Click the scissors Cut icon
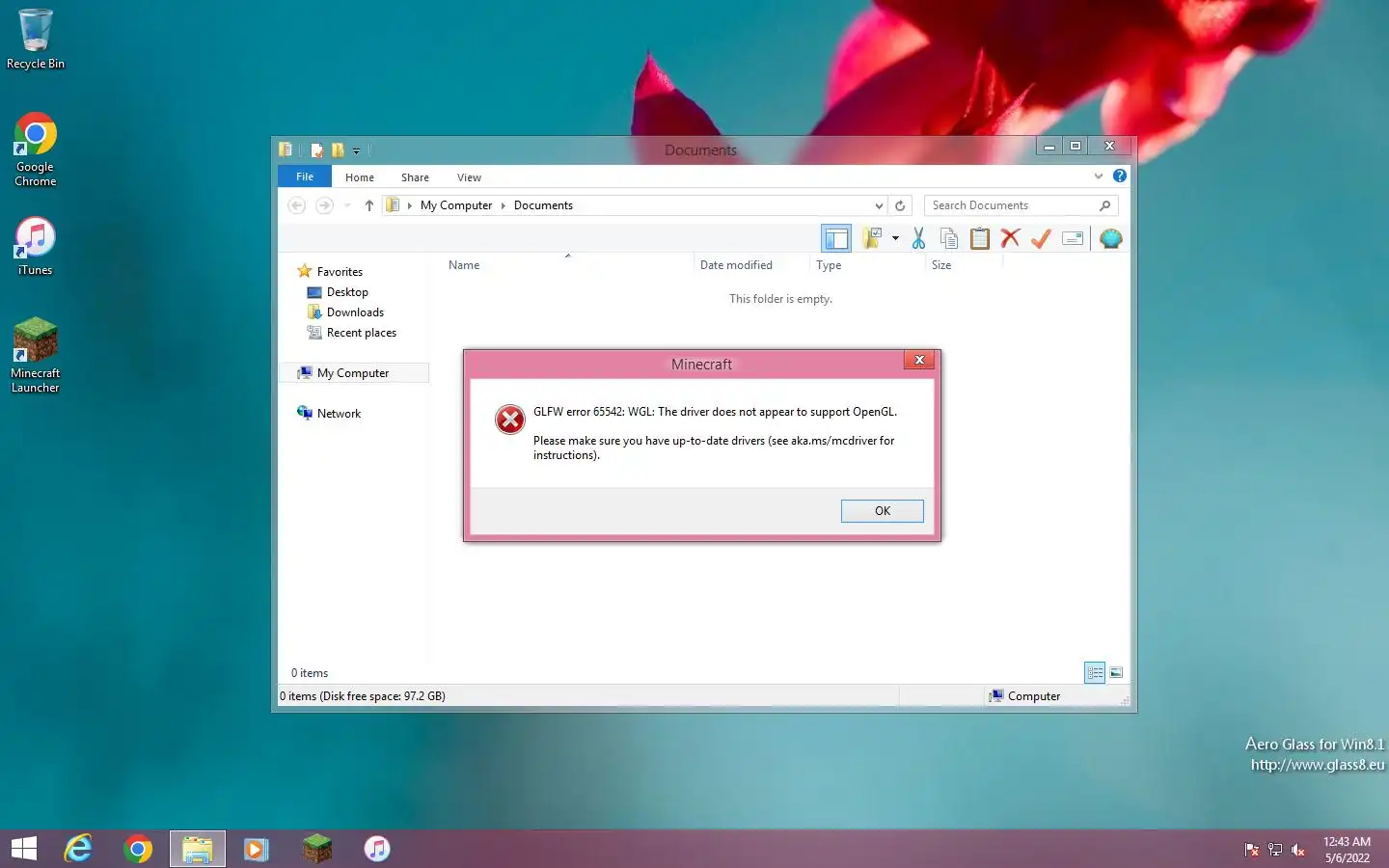The image size is (1389, 868). (918, 238)
